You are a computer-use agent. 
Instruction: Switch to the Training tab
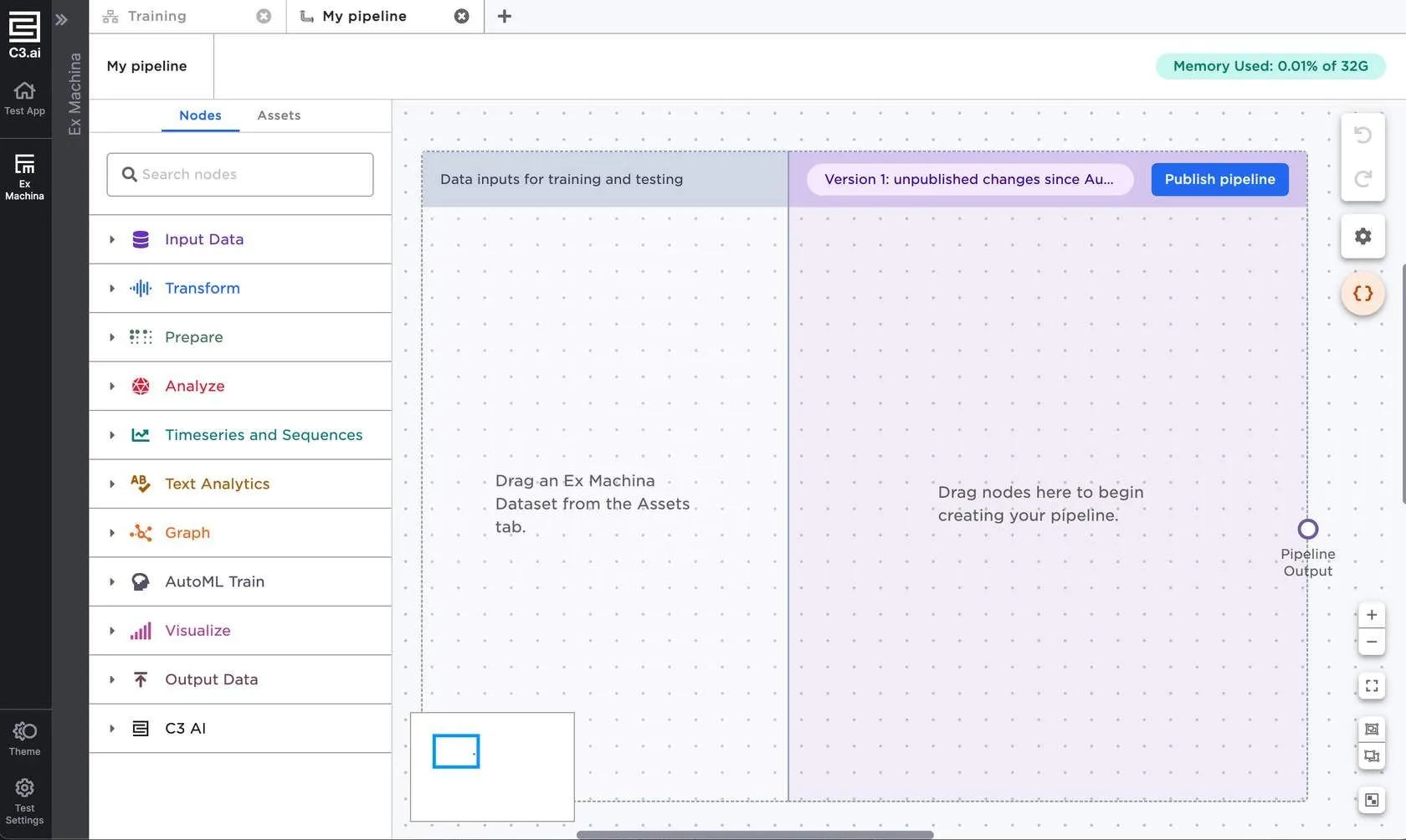pos(157,16)
